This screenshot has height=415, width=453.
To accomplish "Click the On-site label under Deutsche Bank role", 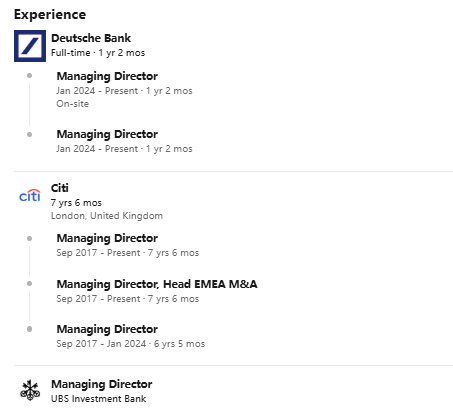I will 73,104.
